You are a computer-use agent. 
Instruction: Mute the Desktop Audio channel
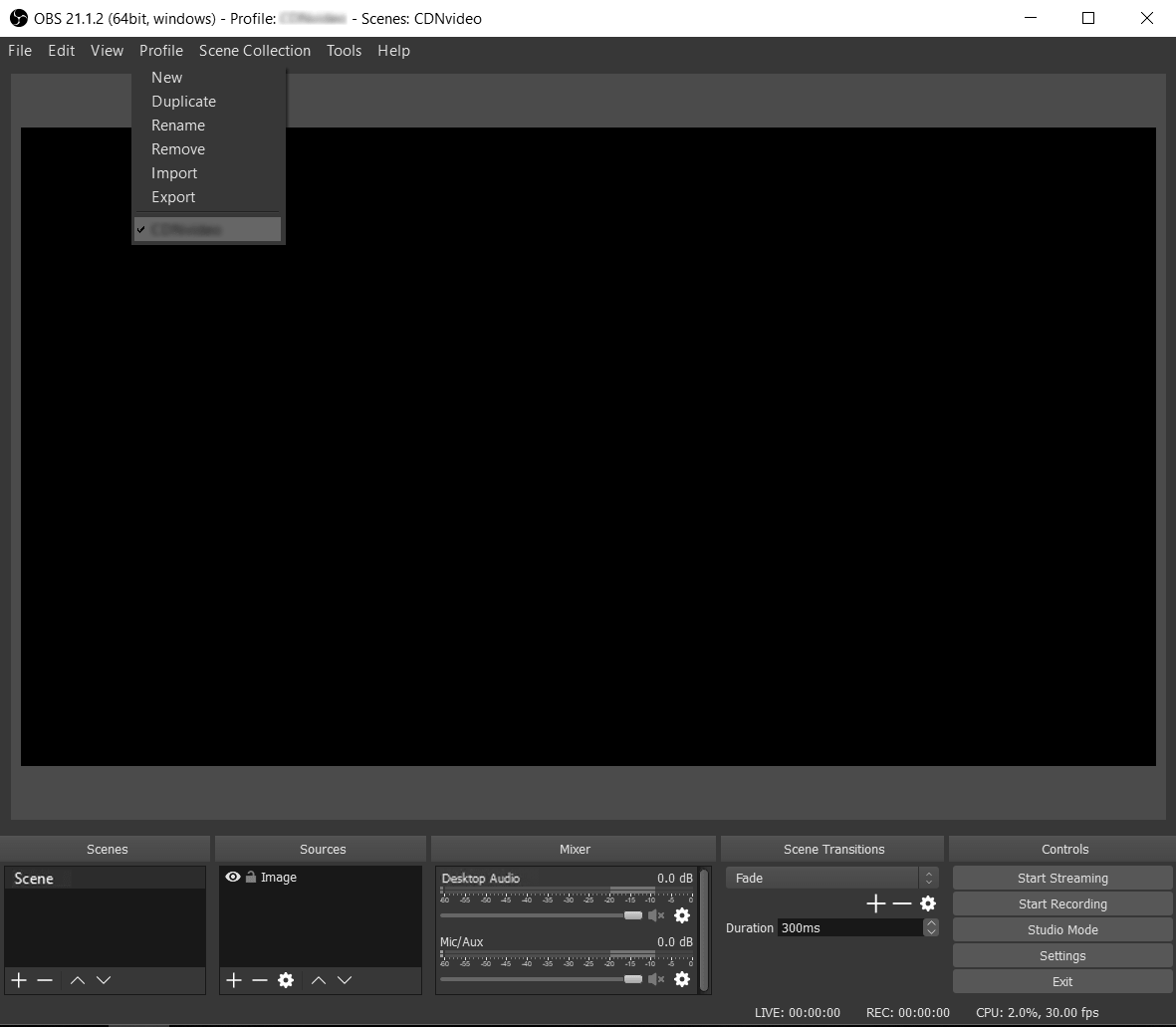coord(655,915)
